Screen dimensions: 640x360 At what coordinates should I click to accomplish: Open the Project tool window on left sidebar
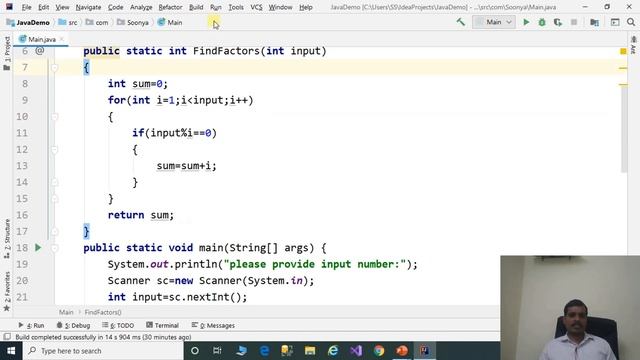(x=7, y=53)
